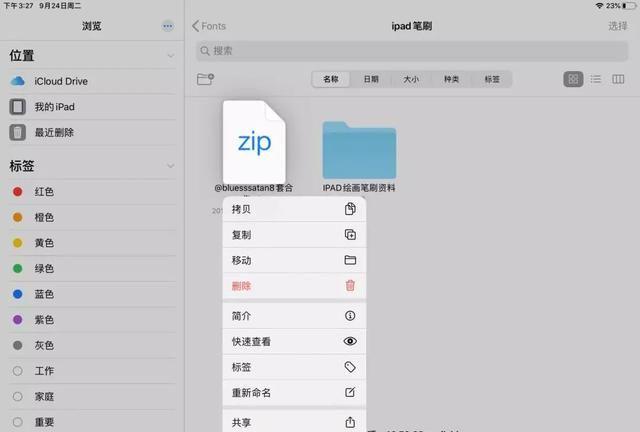Click the ipad 笔刷 folder title

411,26
